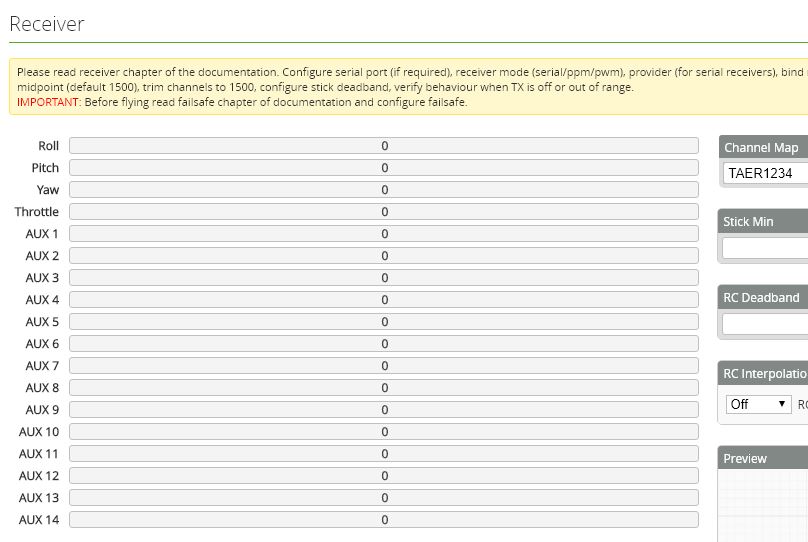Click the red 'IMPORTANT' warning text
808x542 pixels.
[47, 102]
